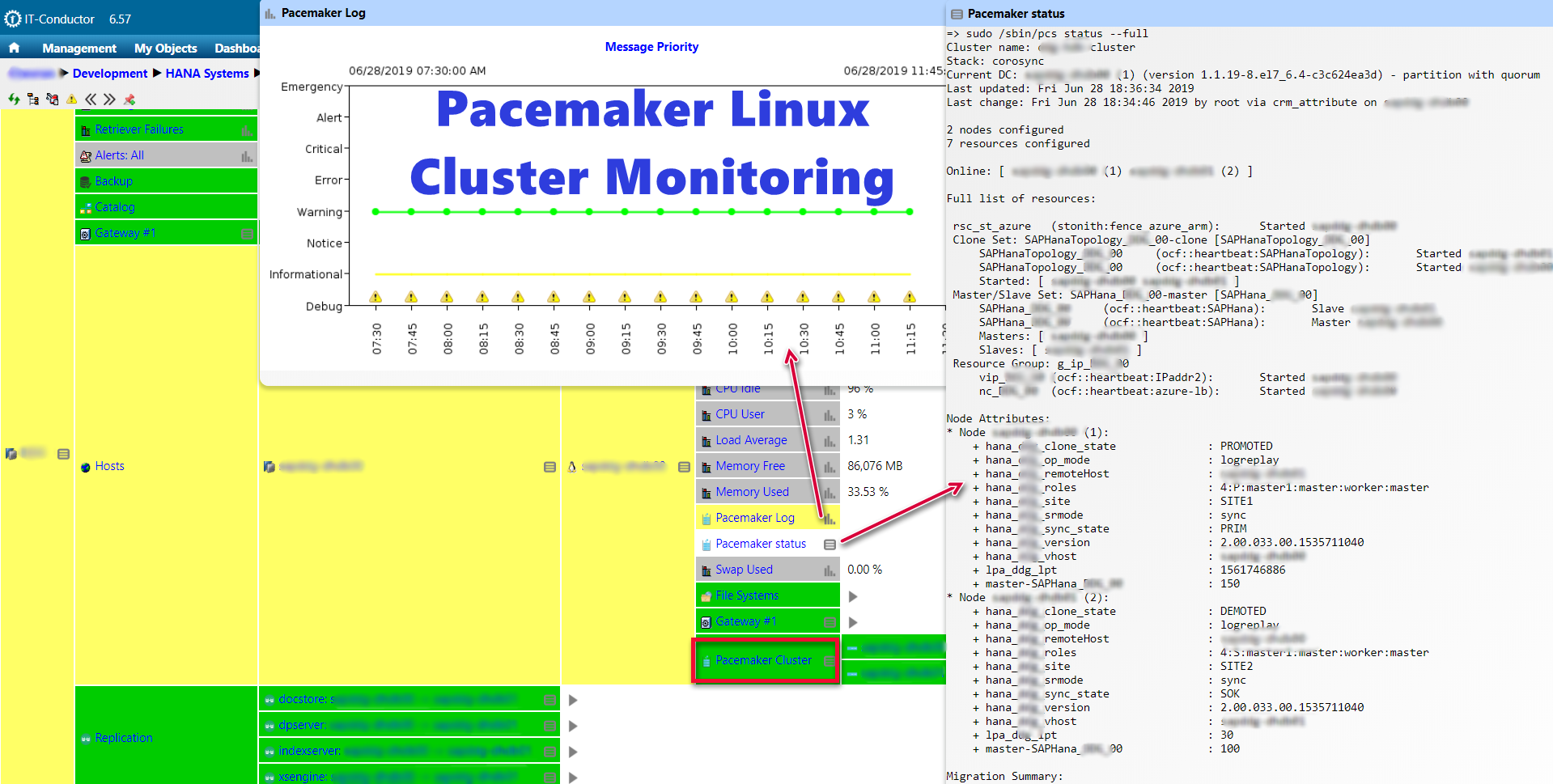Open Swap Used link
Screen dimensions: 1553x784
[x=745, y=570]
